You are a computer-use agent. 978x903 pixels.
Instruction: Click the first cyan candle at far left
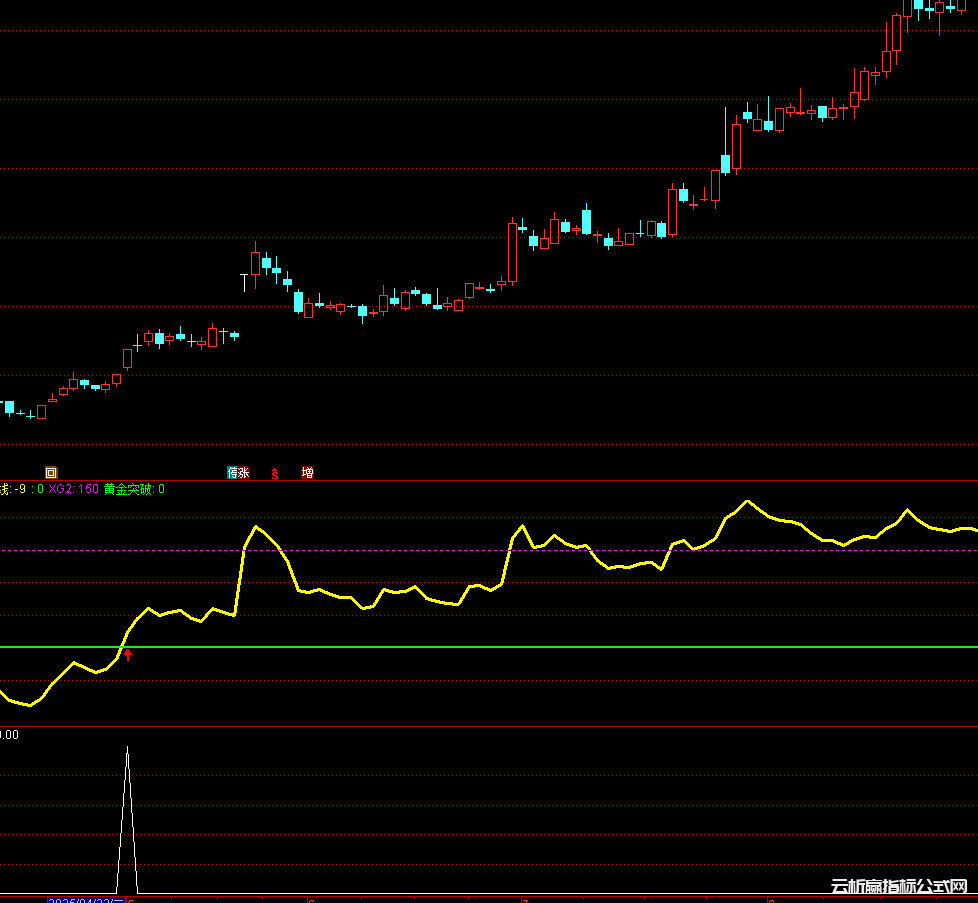tap(9, 407)
